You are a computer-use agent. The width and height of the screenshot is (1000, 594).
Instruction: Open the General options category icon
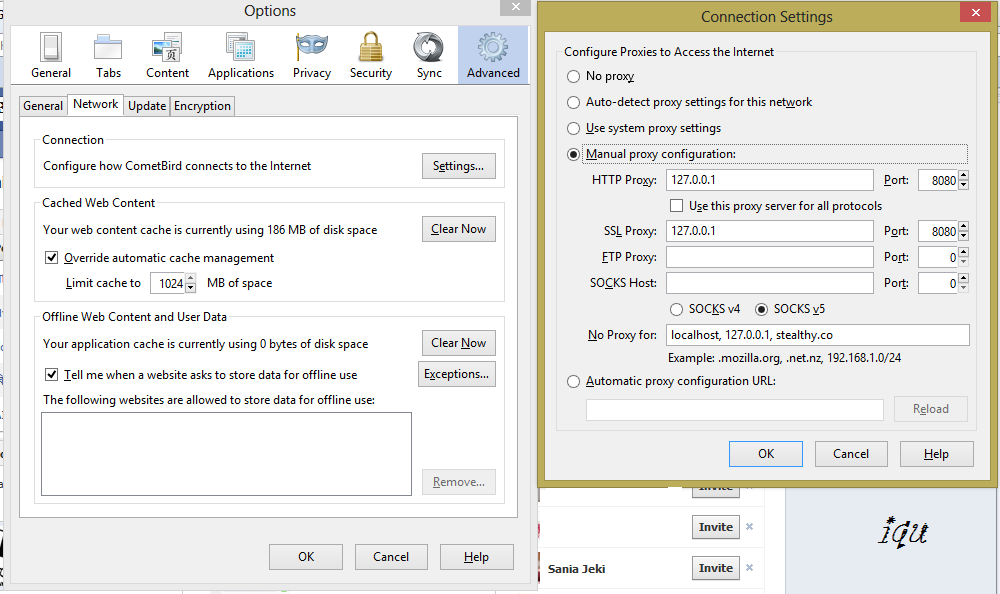coord(51,56)
